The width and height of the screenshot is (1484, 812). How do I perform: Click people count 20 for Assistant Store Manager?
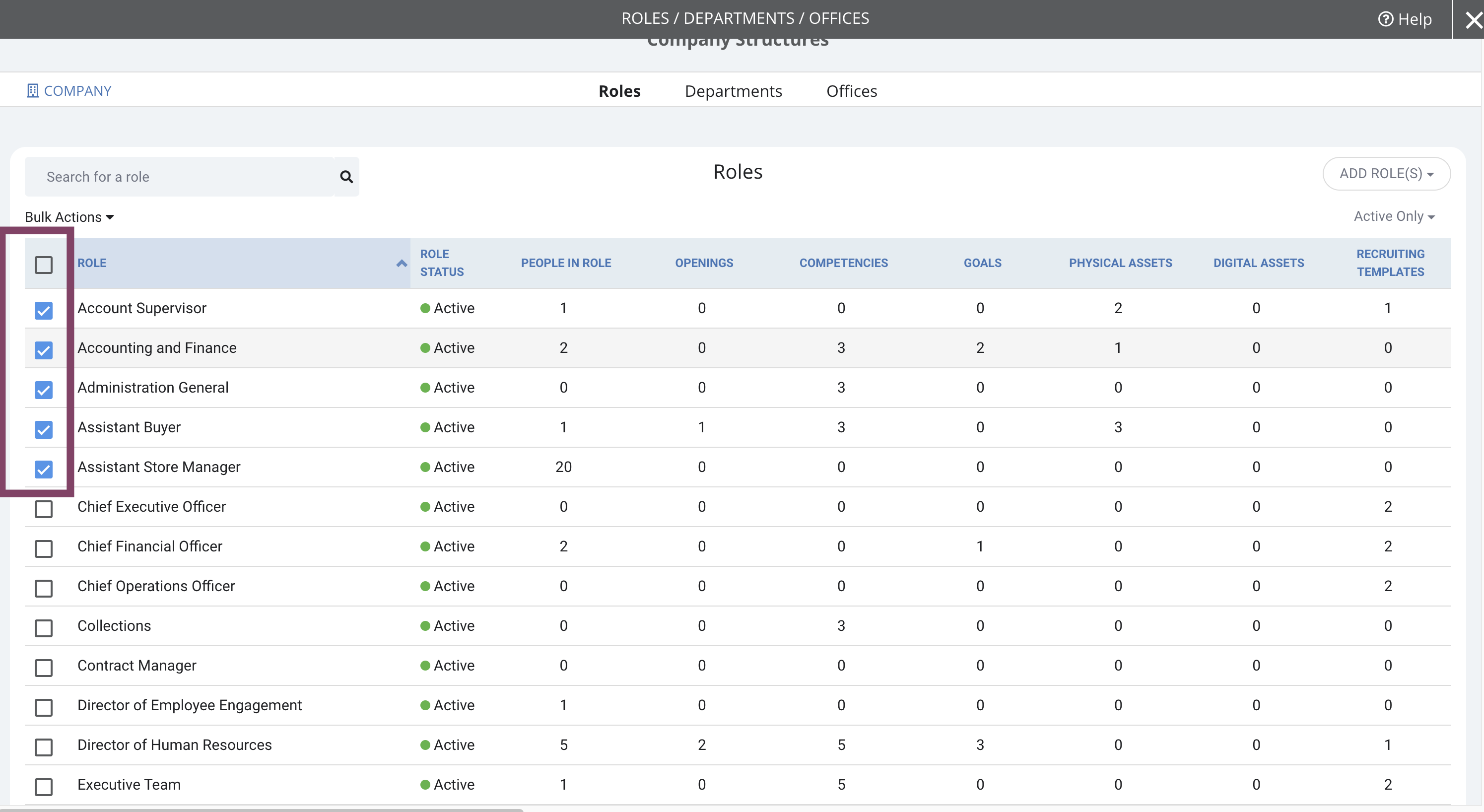pos(563,467)
